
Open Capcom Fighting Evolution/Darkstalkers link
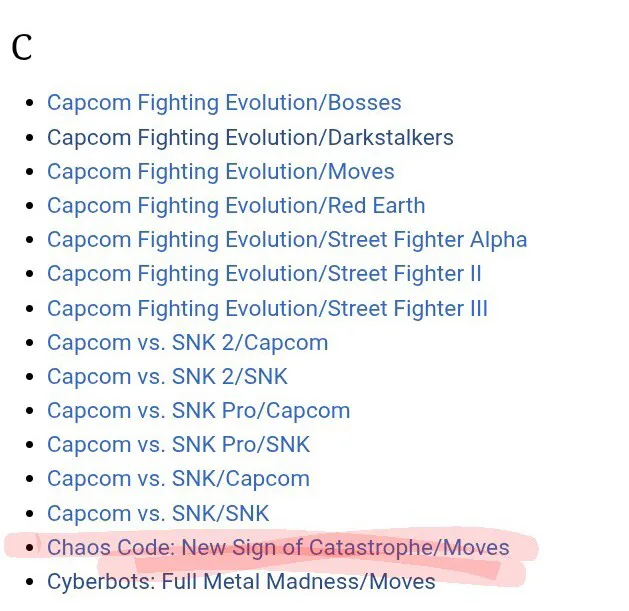(x=250, y=137)
